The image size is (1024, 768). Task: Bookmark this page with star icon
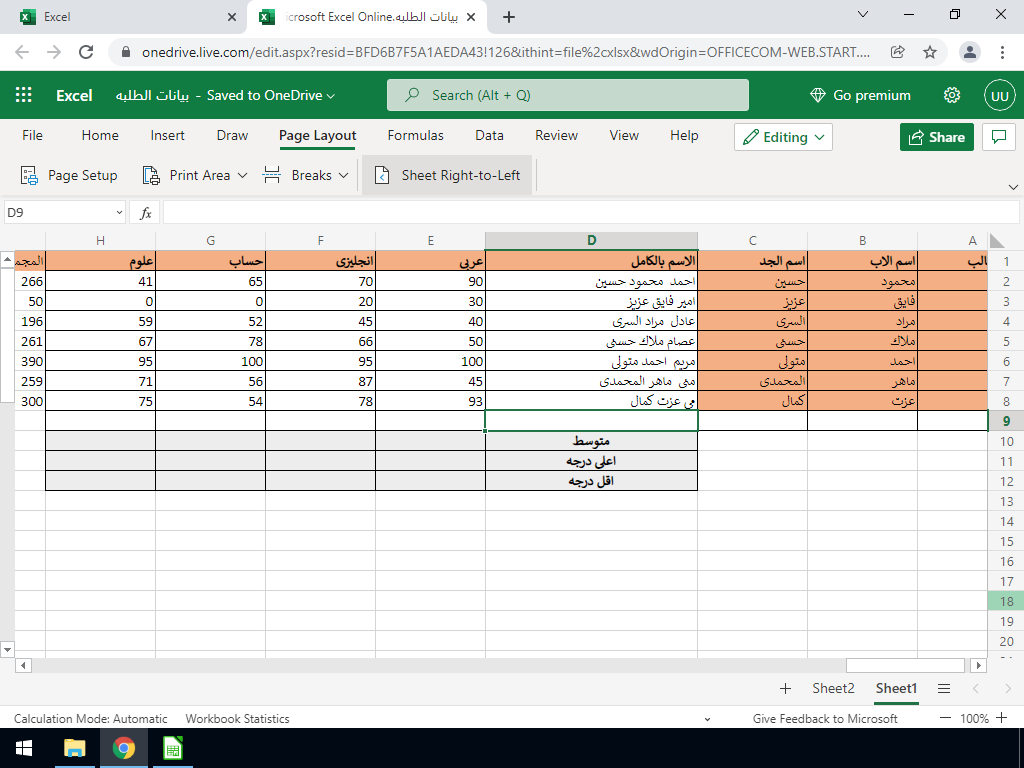[x=930, y=52]
